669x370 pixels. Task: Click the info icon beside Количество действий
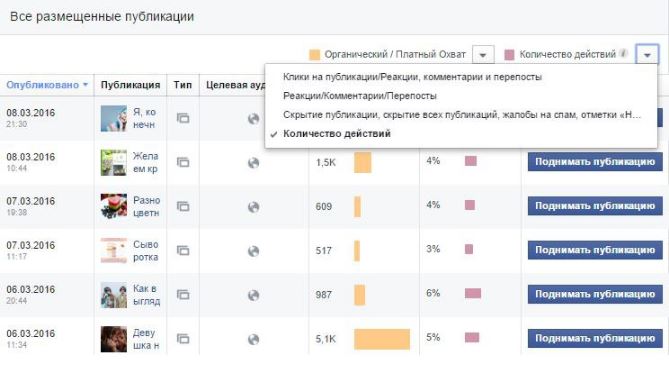[x=623, y=54]
